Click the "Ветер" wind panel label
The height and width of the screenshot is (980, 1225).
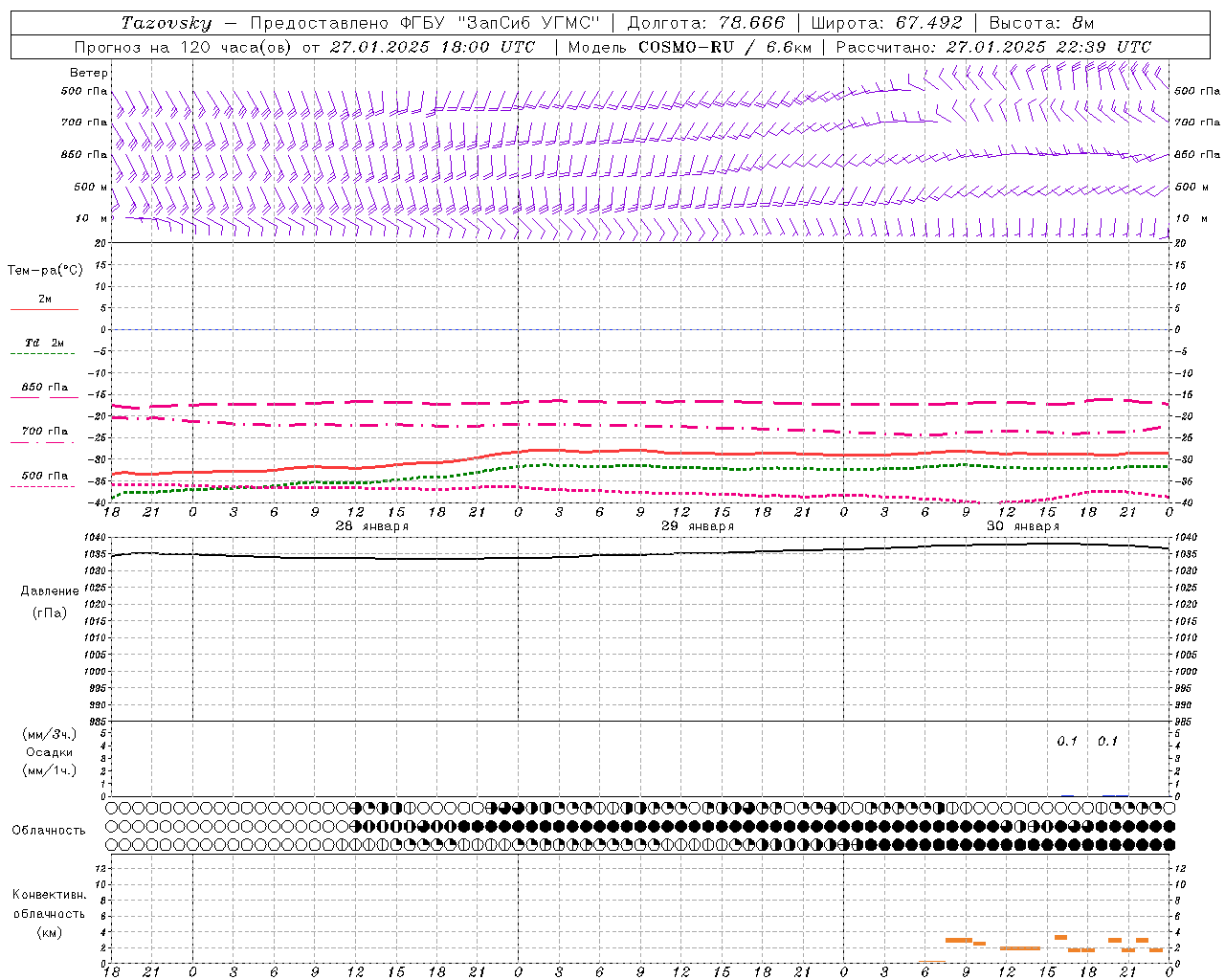click(89, 73)
